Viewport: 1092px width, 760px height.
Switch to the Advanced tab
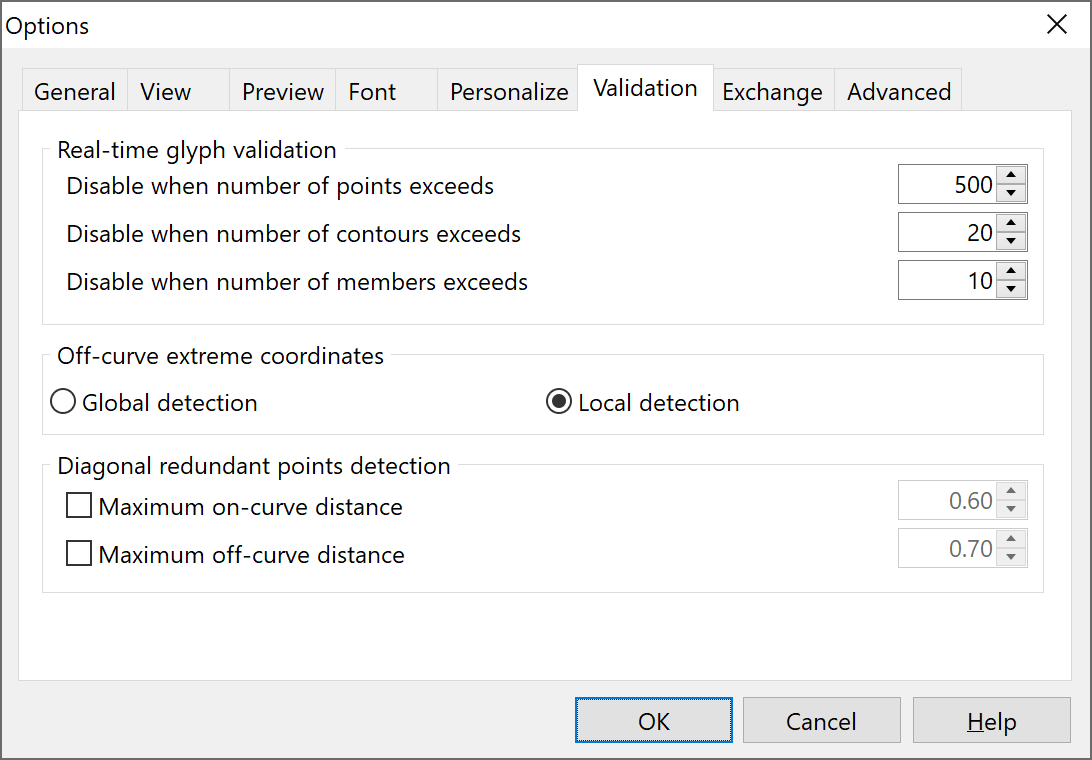898,91
